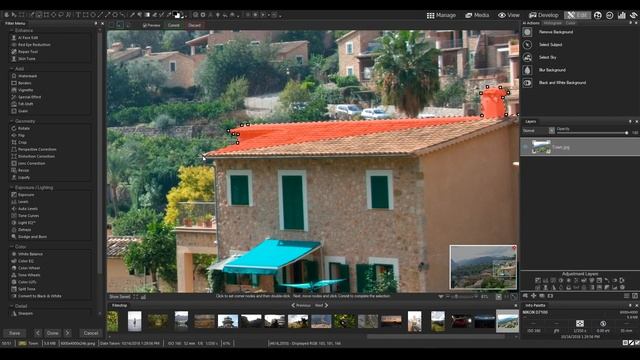Open Split Tone filter
The image size is (640, 360).
click(x=24, y=289)
